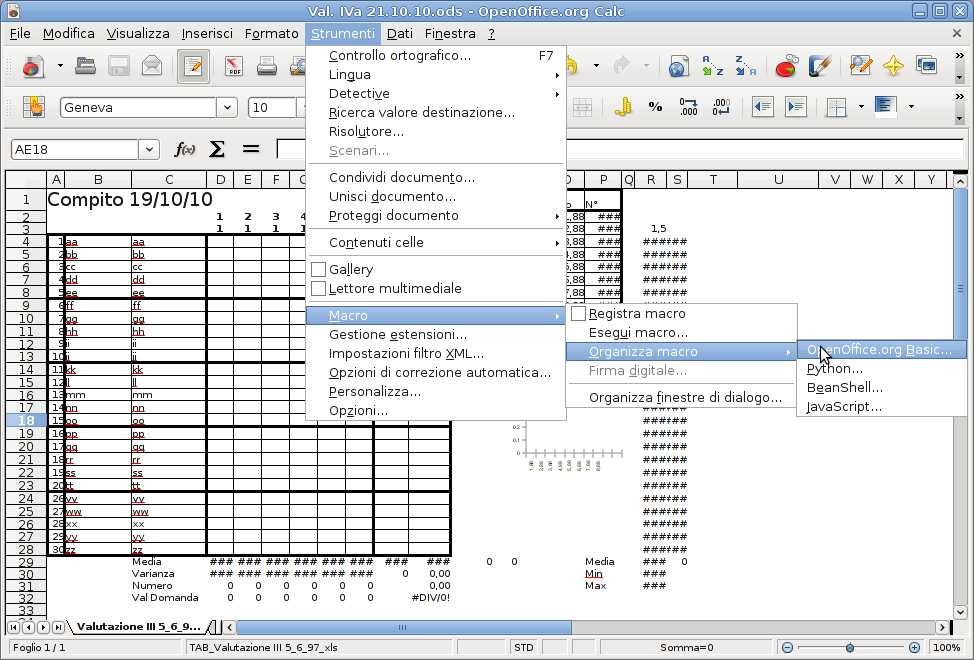Expand the Contenuti celle submenu
The image size is (974, 660).
(x=435, y=243)
